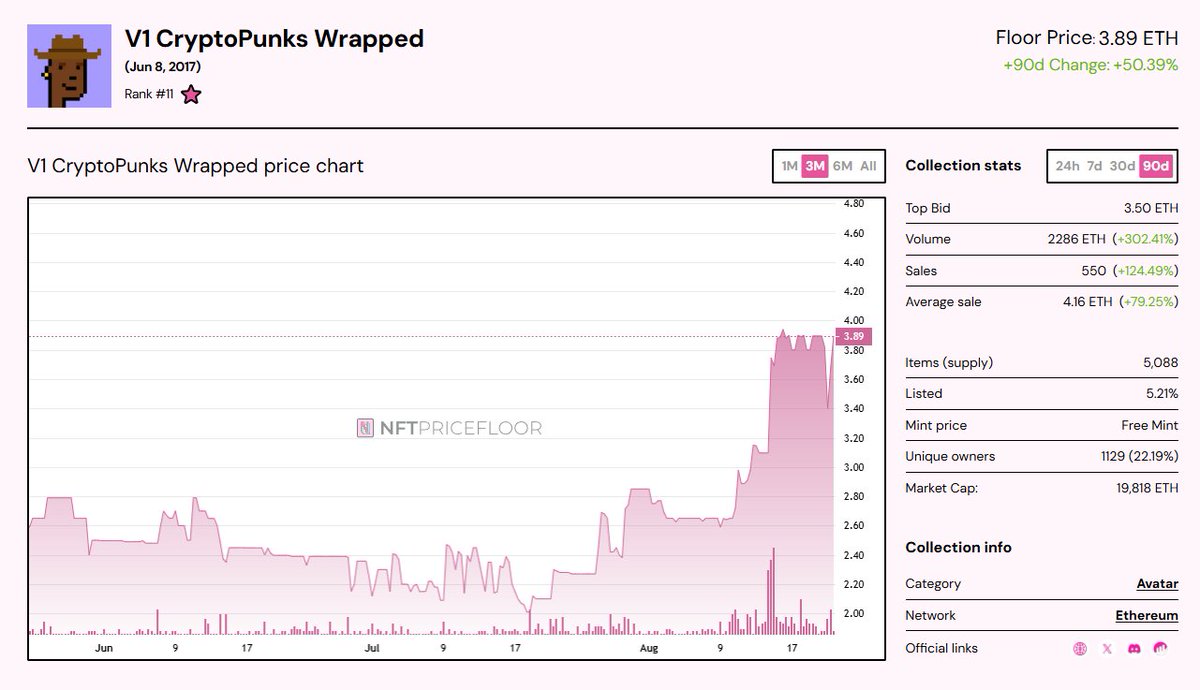Click the pink star next to Rank #11
The width and height of the screenshot is (1200, 690).
[191, 95]
